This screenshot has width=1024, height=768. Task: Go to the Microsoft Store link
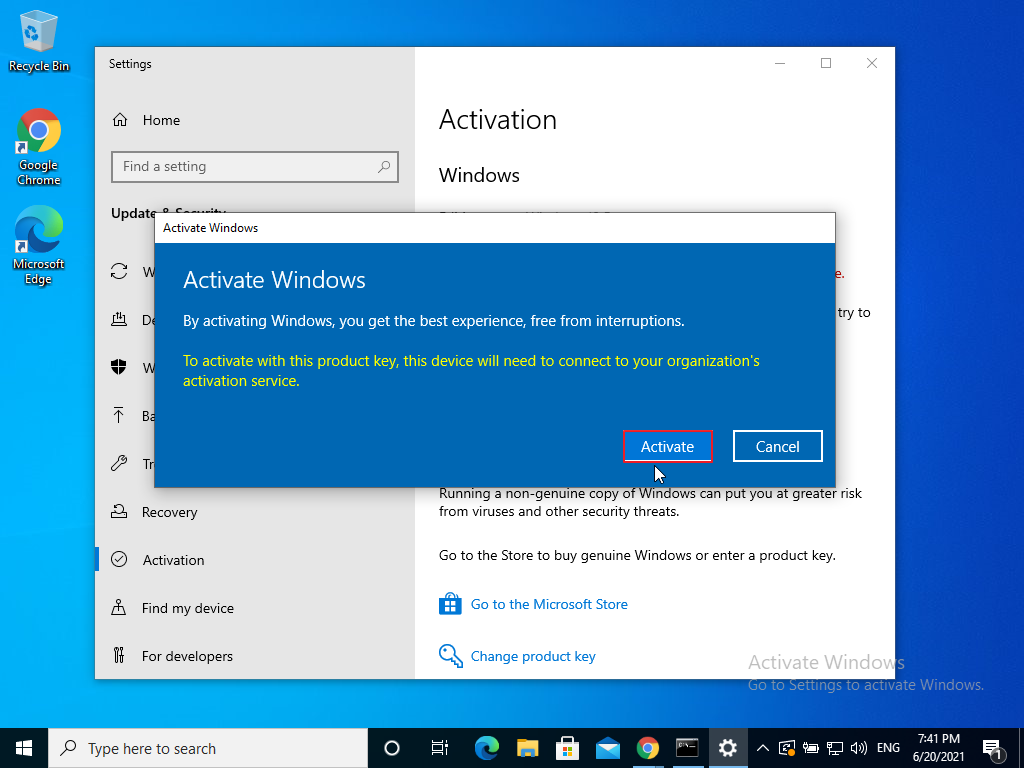[x=549, y=604]
